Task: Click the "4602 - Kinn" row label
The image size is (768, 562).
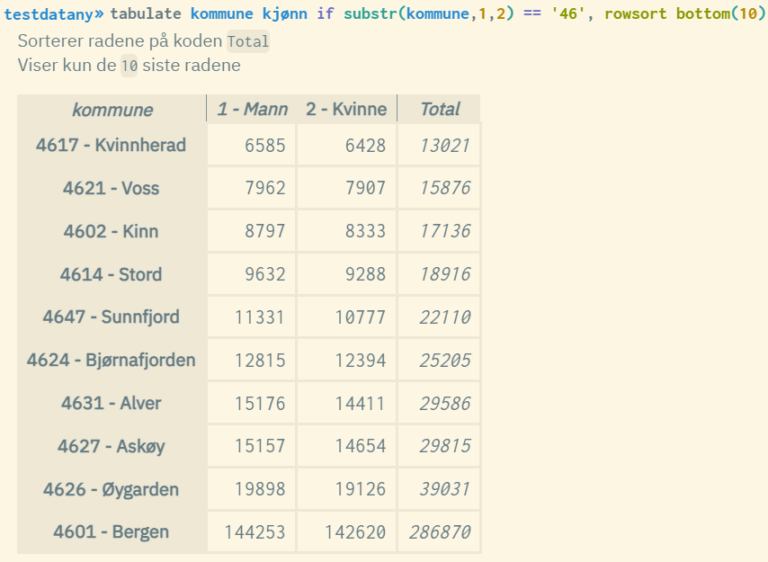Action: [x=111, y=231]
